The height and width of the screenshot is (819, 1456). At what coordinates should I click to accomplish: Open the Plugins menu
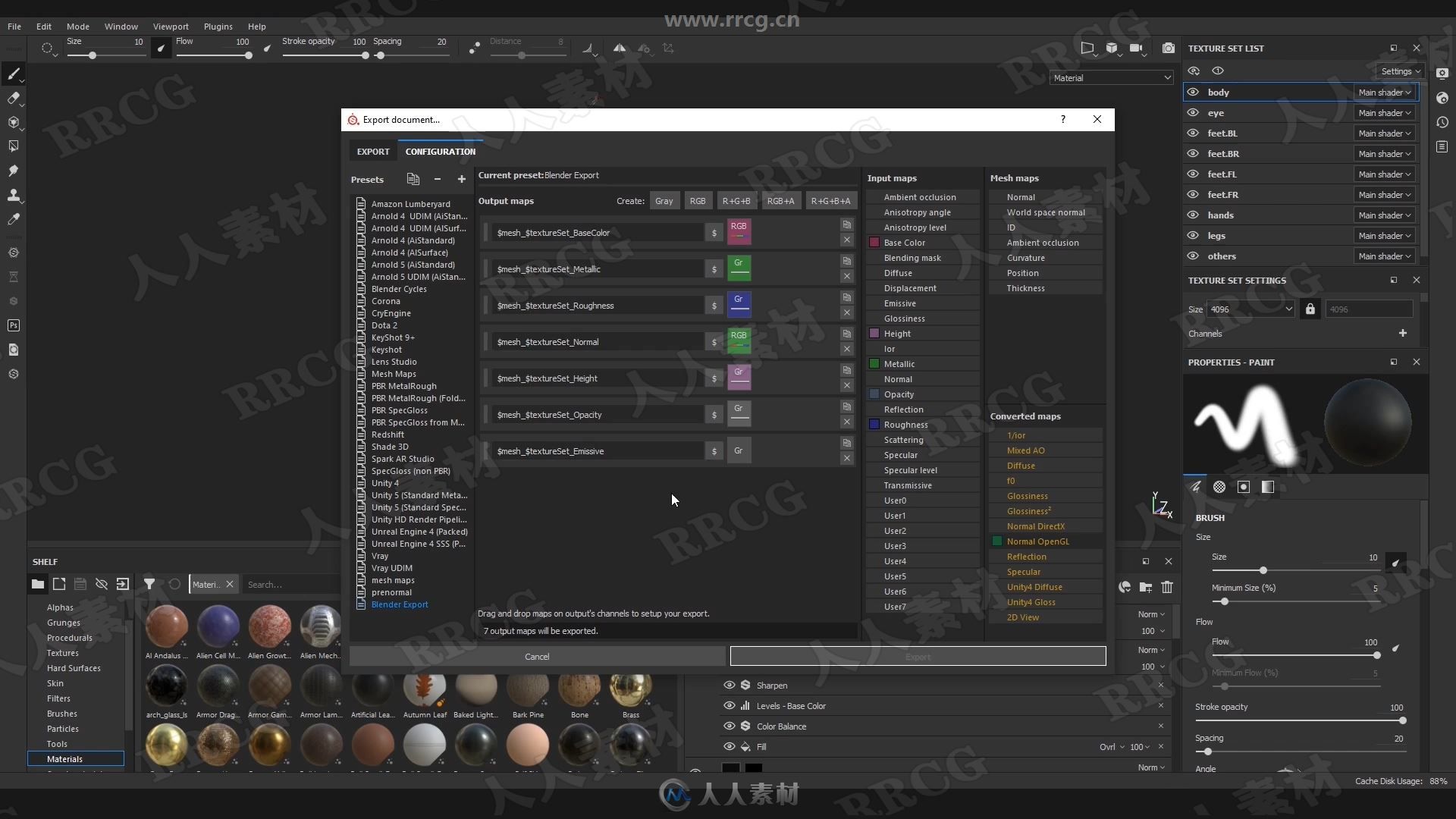(x=218, y=26)
